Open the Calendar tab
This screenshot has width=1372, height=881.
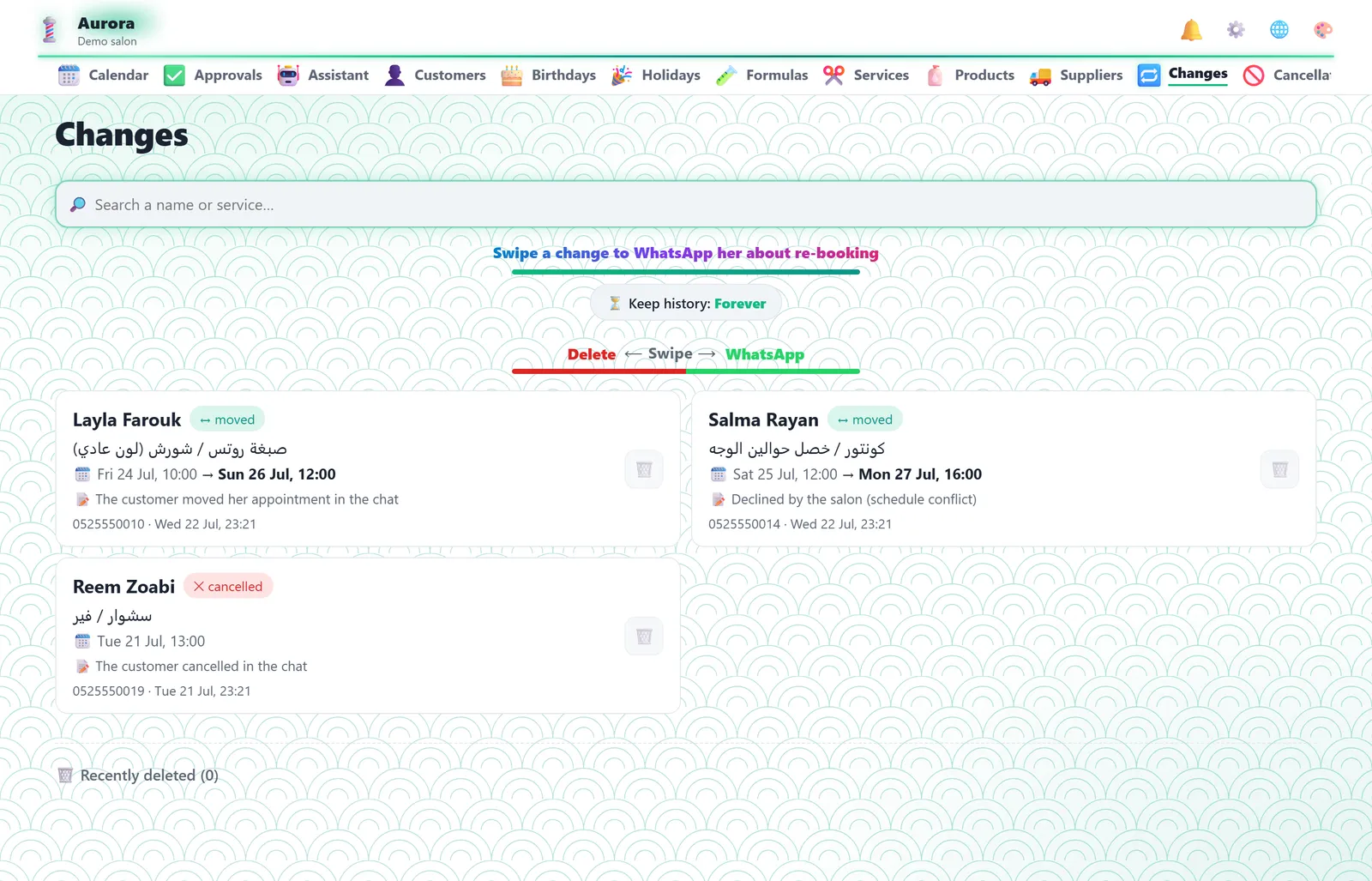coord(103,75)
